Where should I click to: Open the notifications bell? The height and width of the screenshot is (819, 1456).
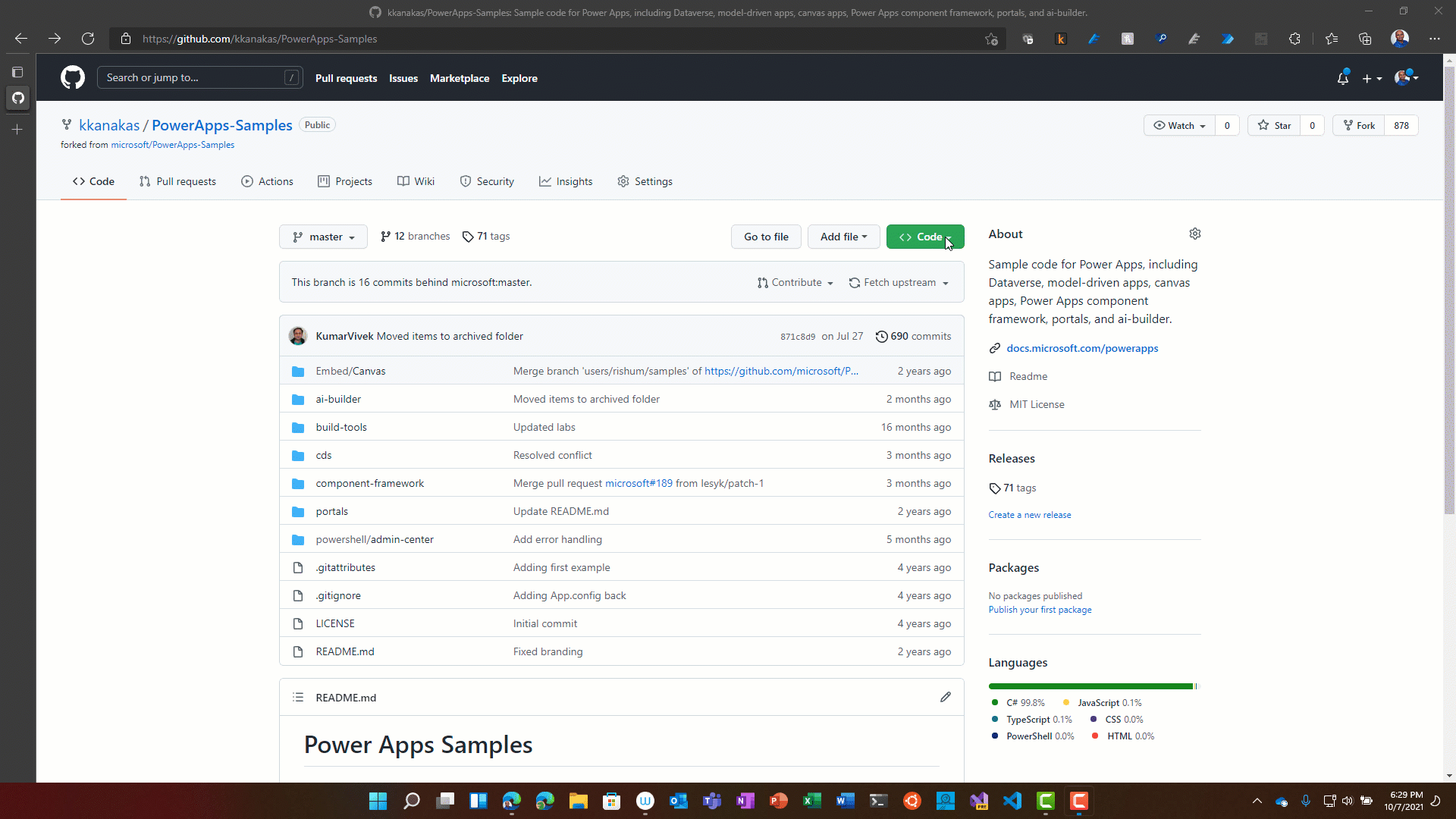tap(1342, 78)
